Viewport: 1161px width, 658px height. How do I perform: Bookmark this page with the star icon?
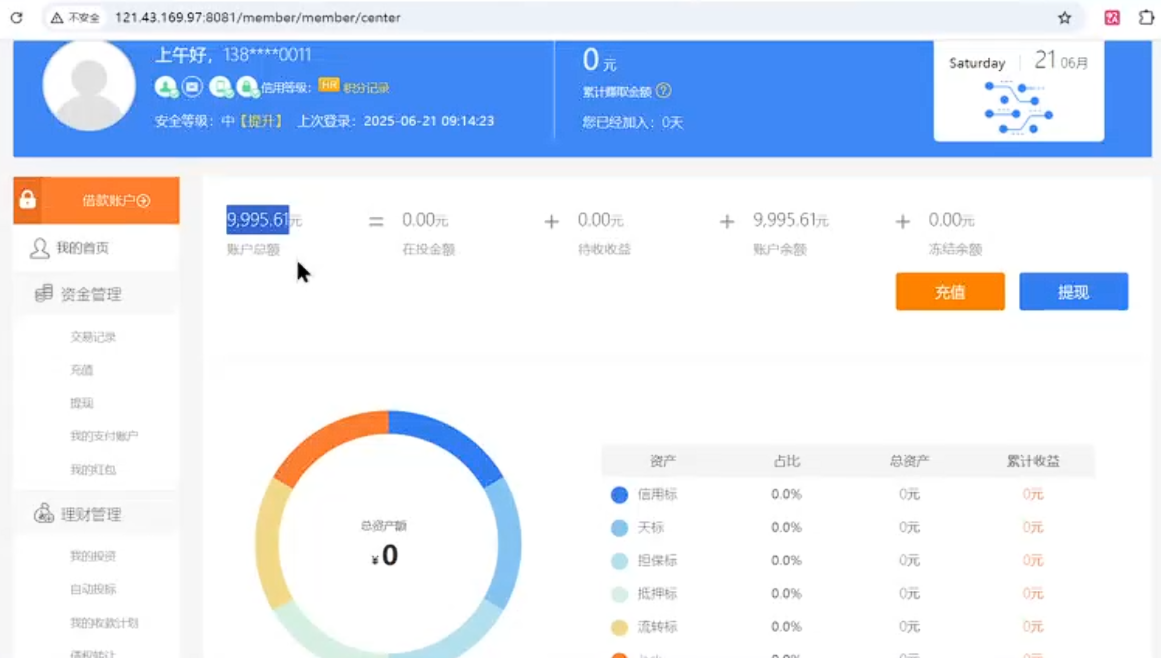tap(1064, 18)
